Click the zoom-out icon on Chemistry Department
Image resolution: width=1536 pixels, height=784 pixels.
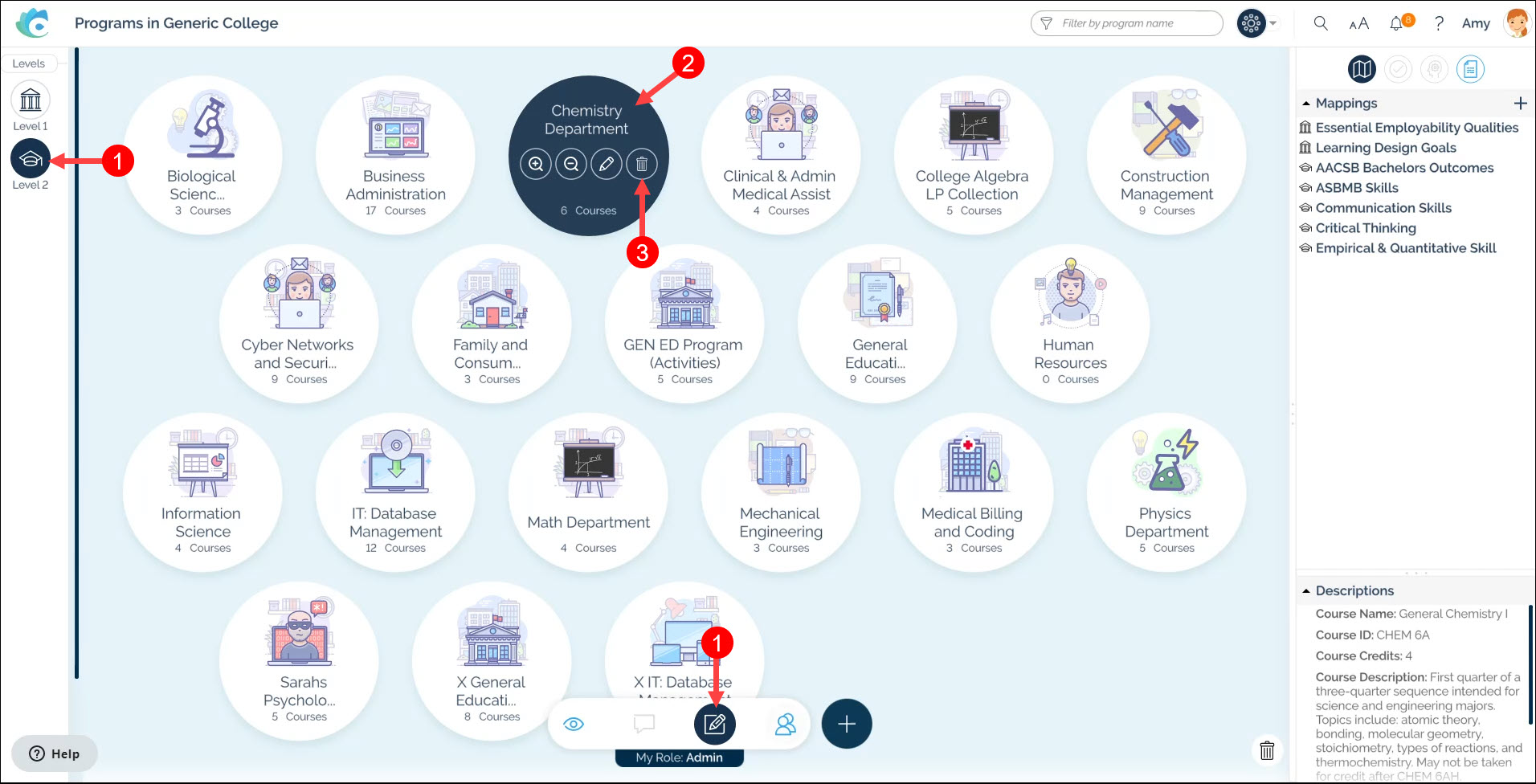571,164
